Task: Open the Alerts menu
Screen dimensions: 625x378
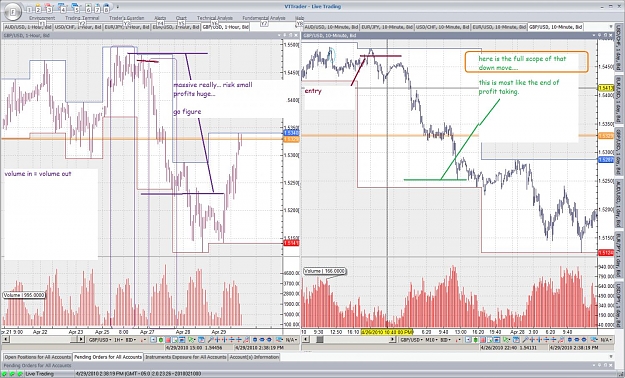Action: pos(160,18)
